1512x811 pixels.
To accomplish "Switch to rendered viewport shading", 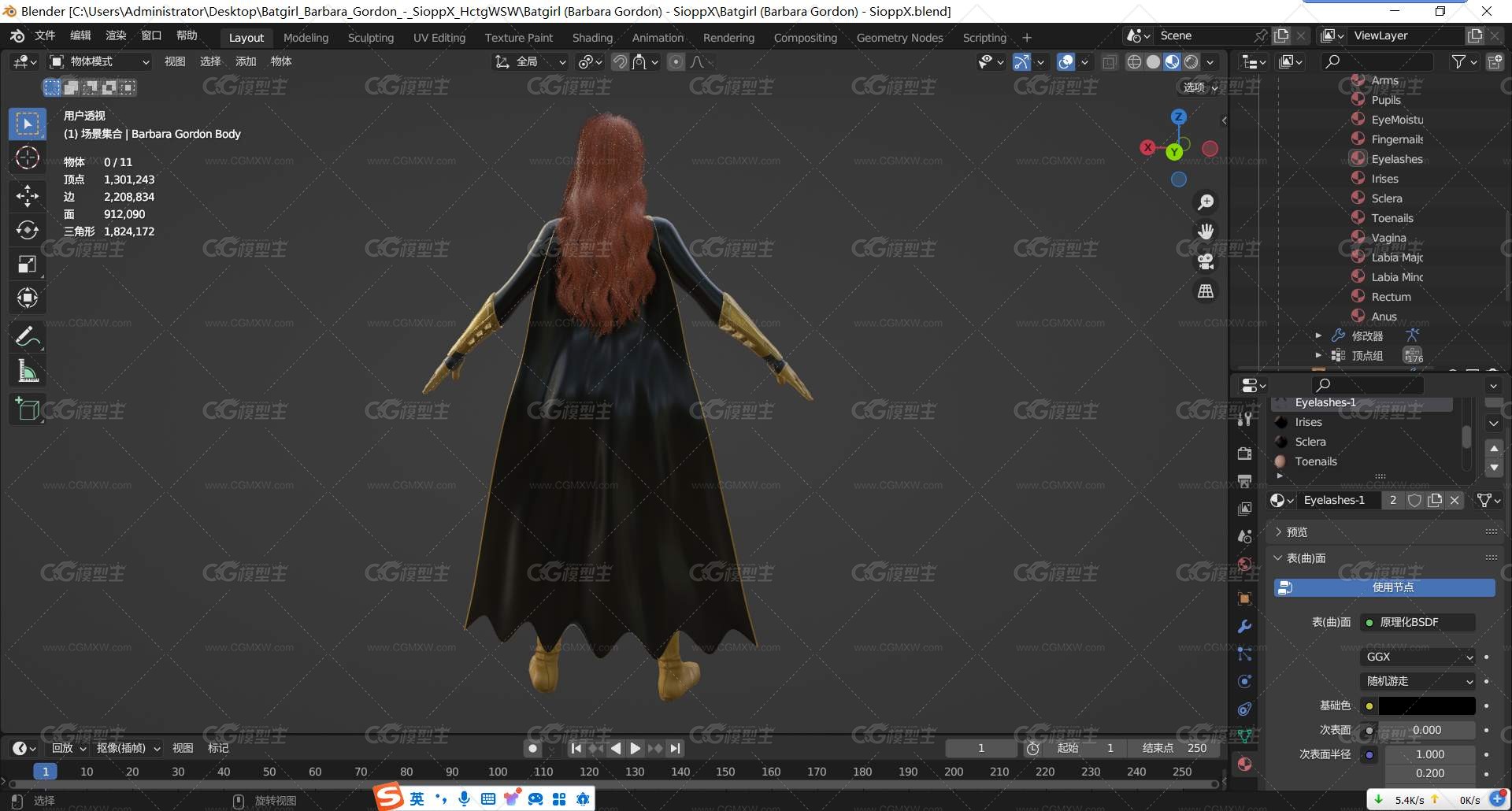I will 1191,61.
